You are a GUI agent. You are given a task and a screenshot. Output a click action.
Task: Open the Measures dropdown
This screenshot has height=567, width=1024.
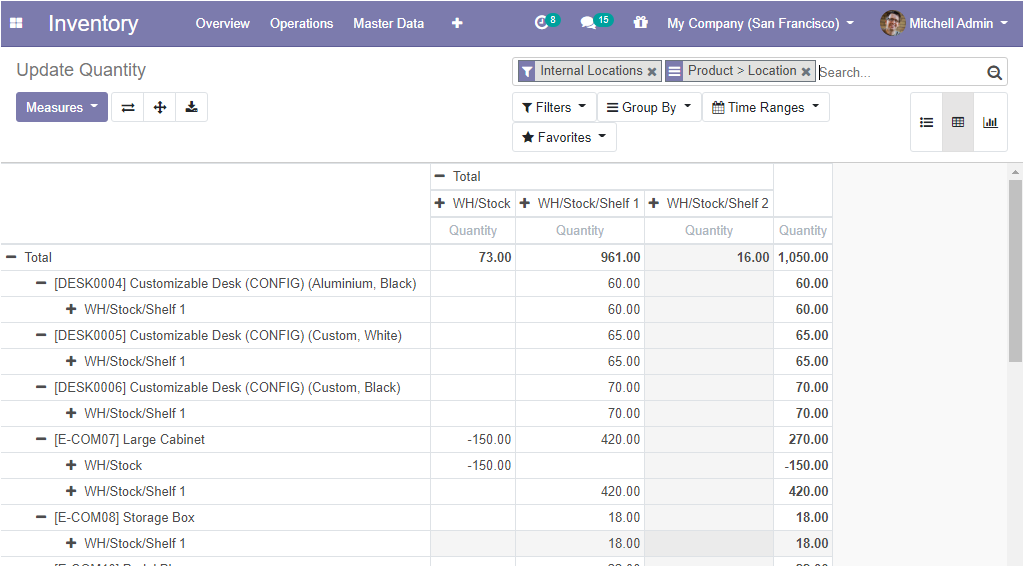pyautogui.click(x=62, y=107)
